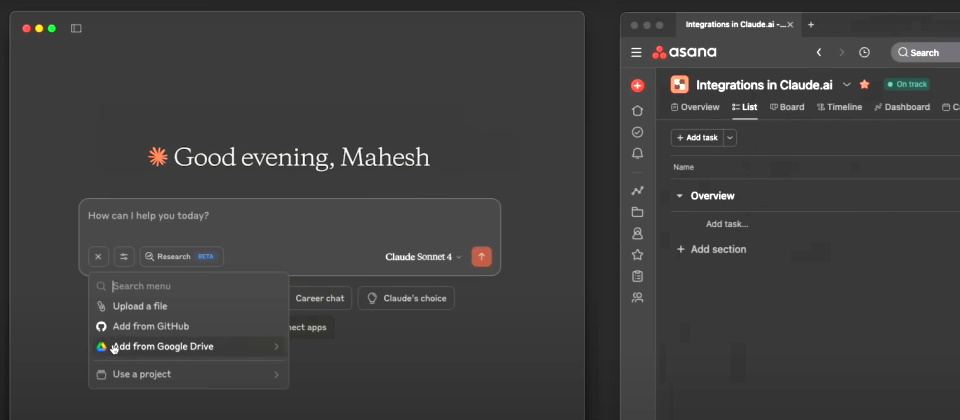Open the dropdown arrow next to Add task
The height and width of the screenshot is (420, 960).
(x=730, y=138)
